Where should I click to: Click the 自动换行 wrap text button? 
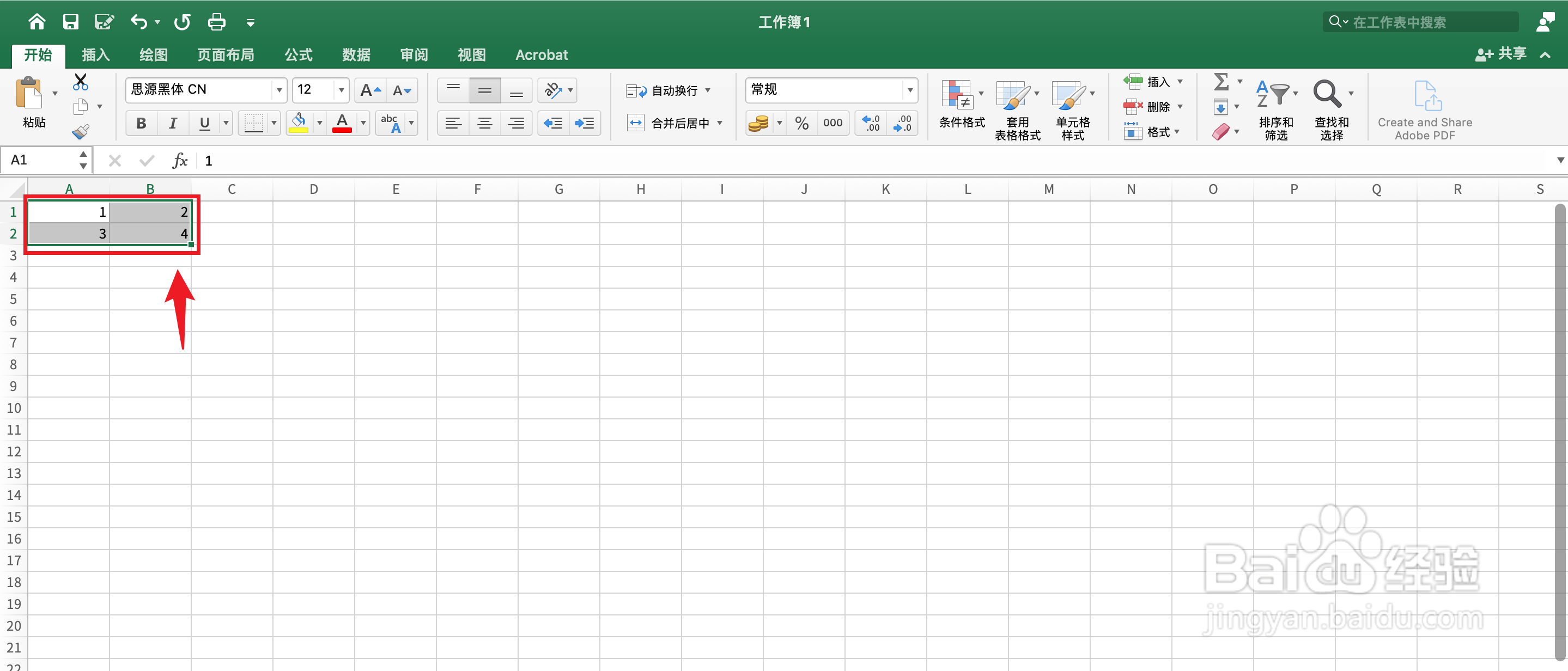(663, 90)
